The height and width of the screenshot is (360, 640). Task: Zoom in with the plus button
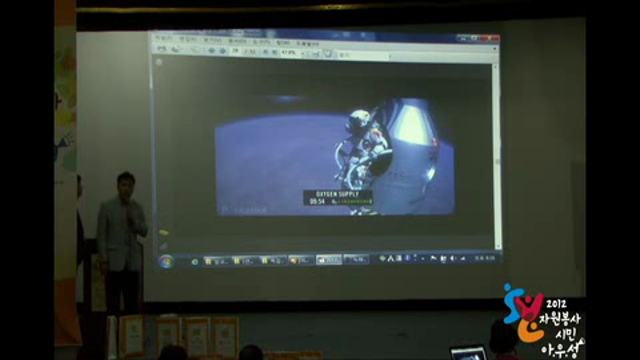274,52
